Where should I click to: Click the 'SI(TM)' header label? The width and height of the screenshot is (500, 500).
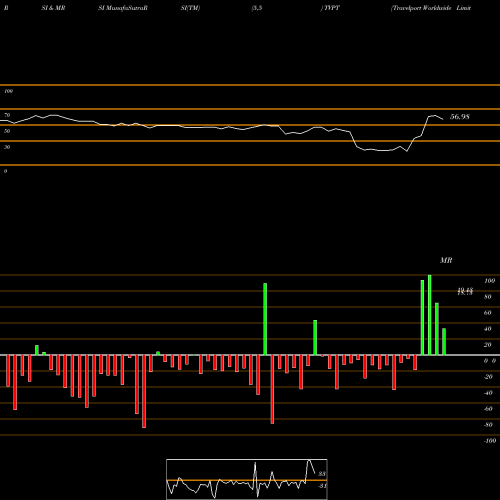[190, 8]
